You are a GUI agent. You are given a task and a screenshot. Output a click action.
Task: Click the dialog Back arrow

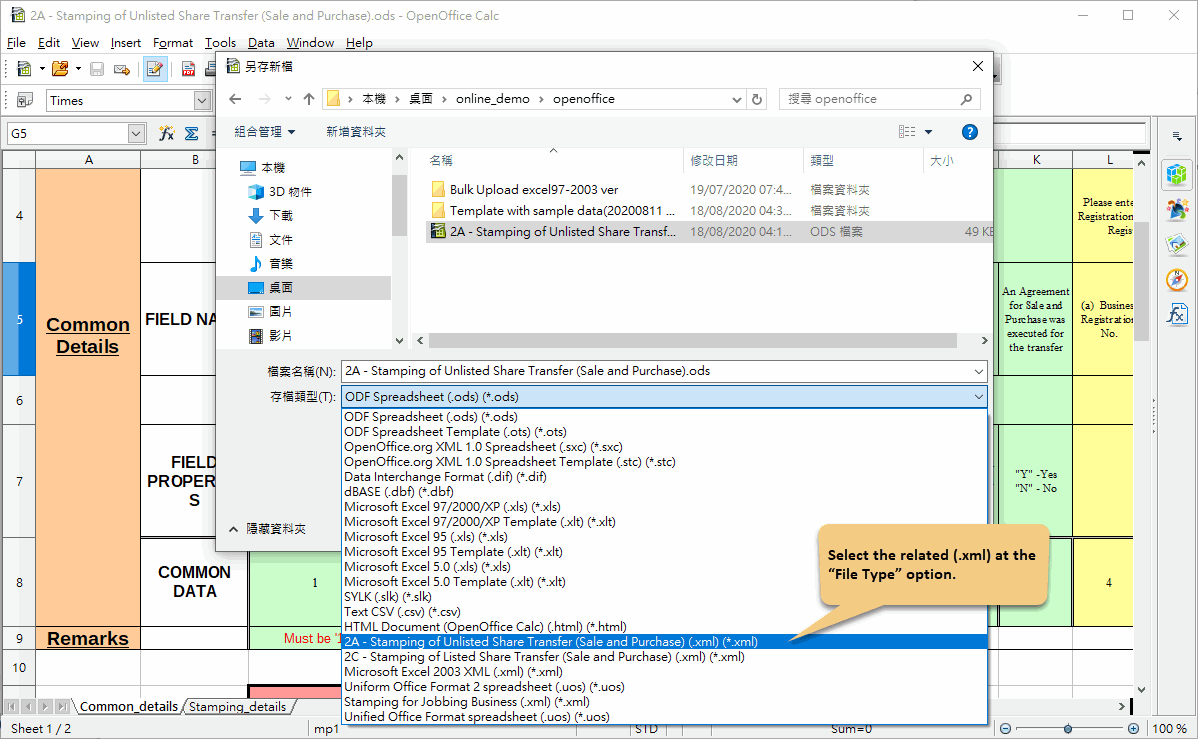tap(235, 99)
